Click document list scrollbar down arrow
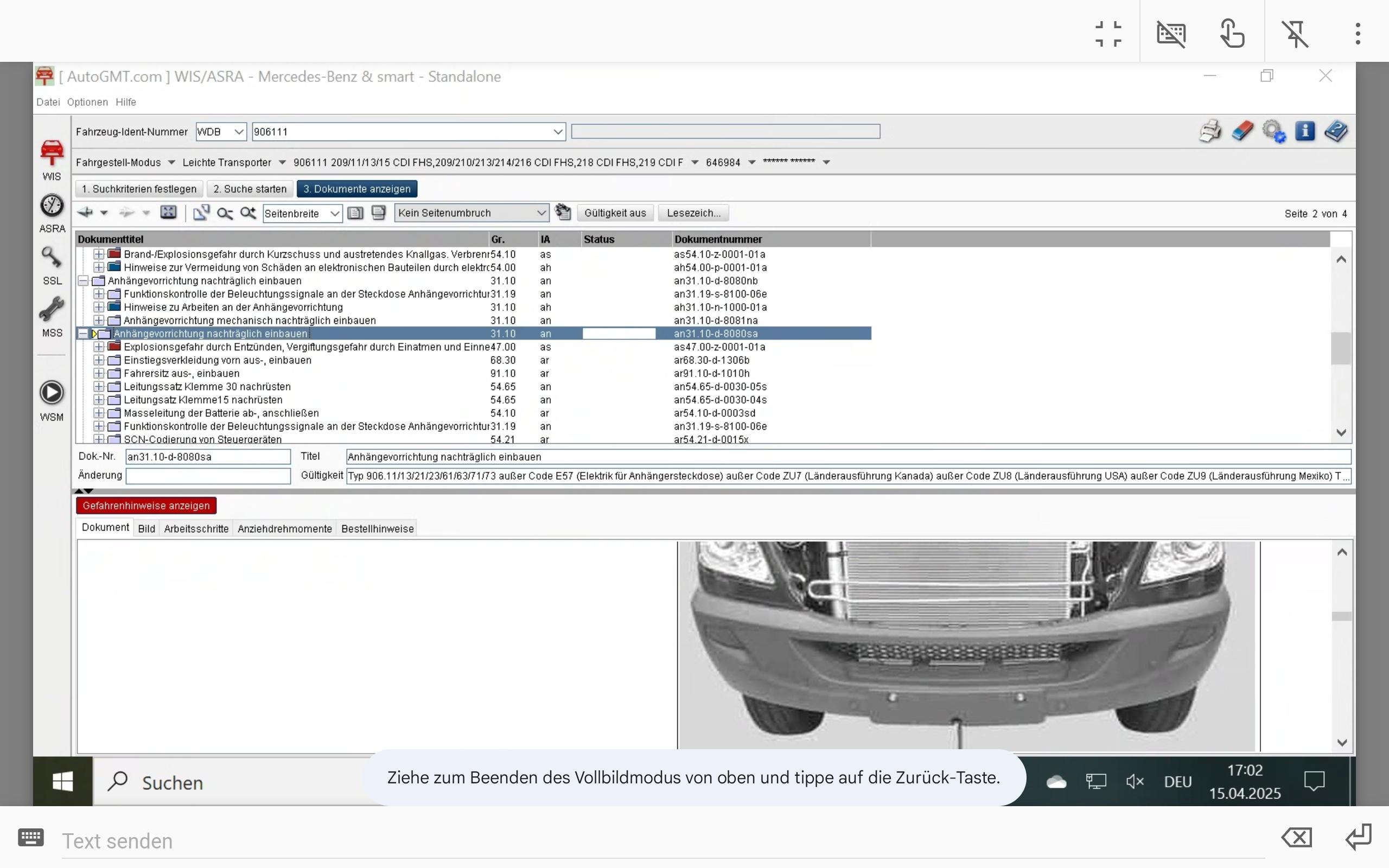 1341,432
